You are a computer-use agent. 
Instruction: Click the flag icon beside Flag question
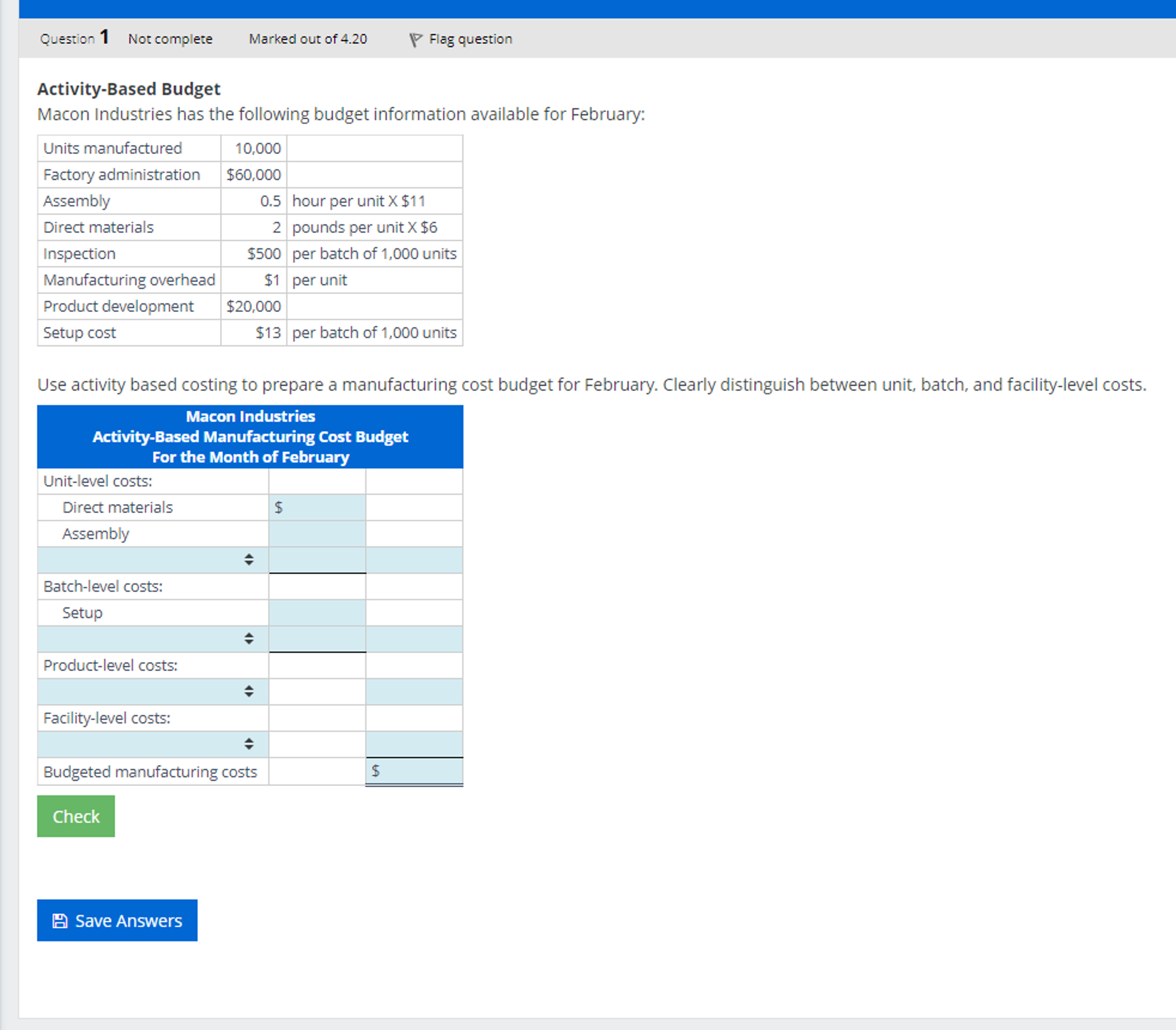(415, 40)
